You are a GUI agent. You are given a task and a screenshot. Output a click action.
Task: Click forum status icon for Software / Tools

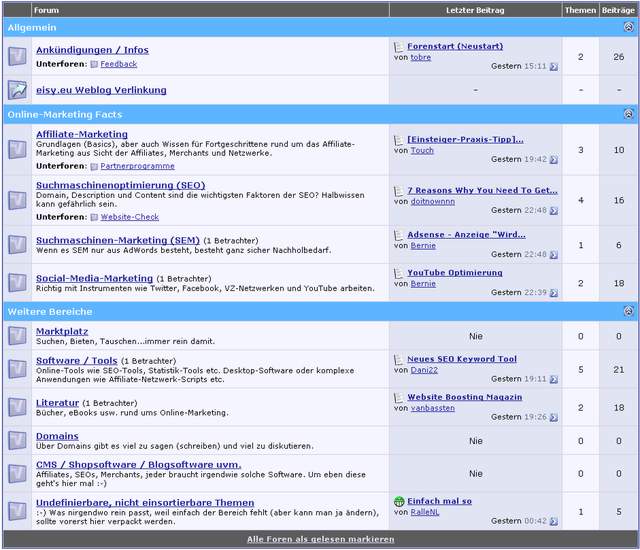[x=17, y=369]
